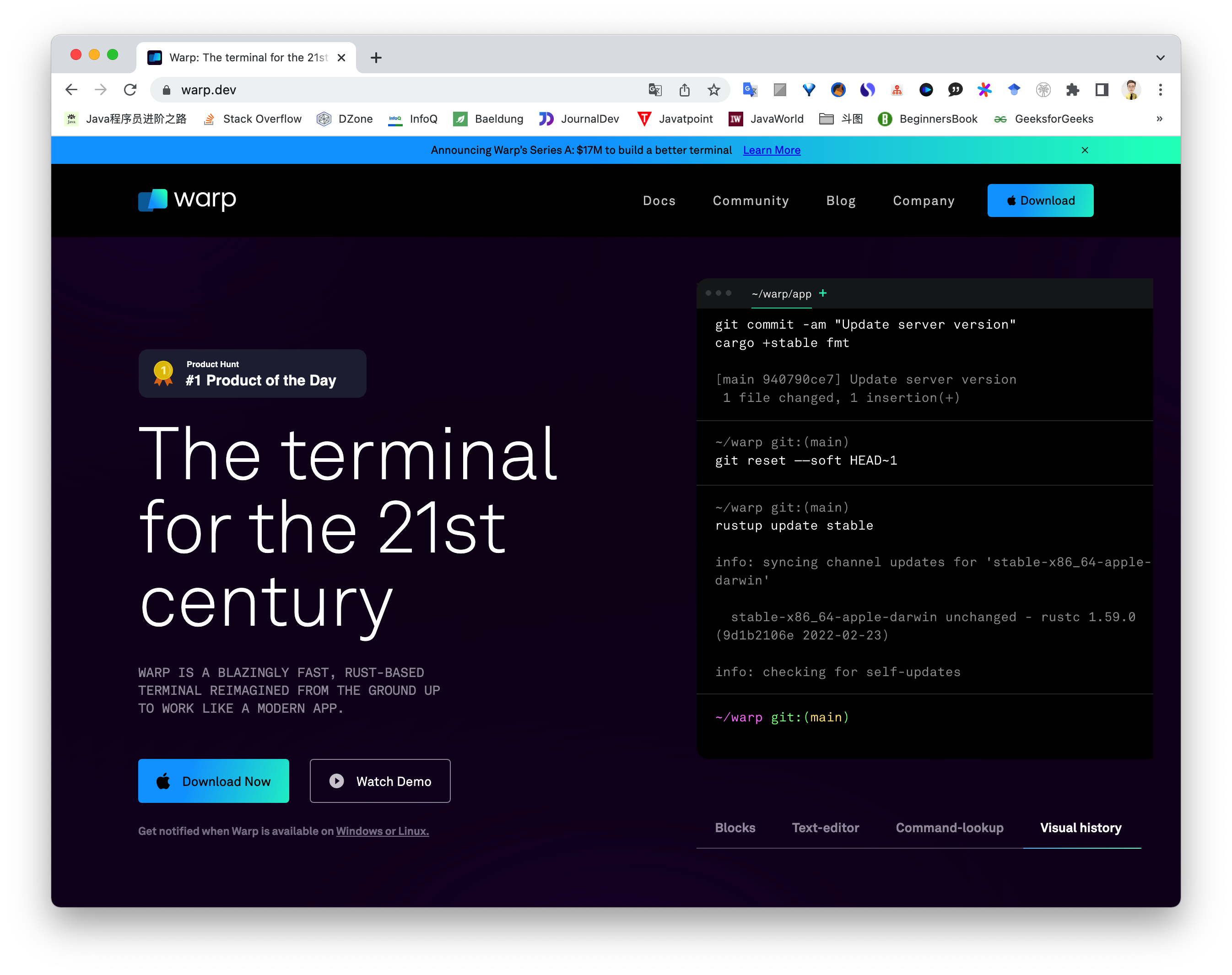Viewport: 1232px width, 975px height.
Task: Expand the tab search chevron
Action: click(1160, 58)
